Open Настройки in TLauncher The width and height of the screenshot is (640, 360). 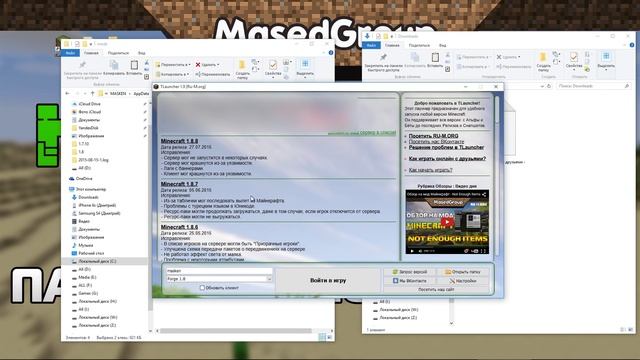[463, 281]
